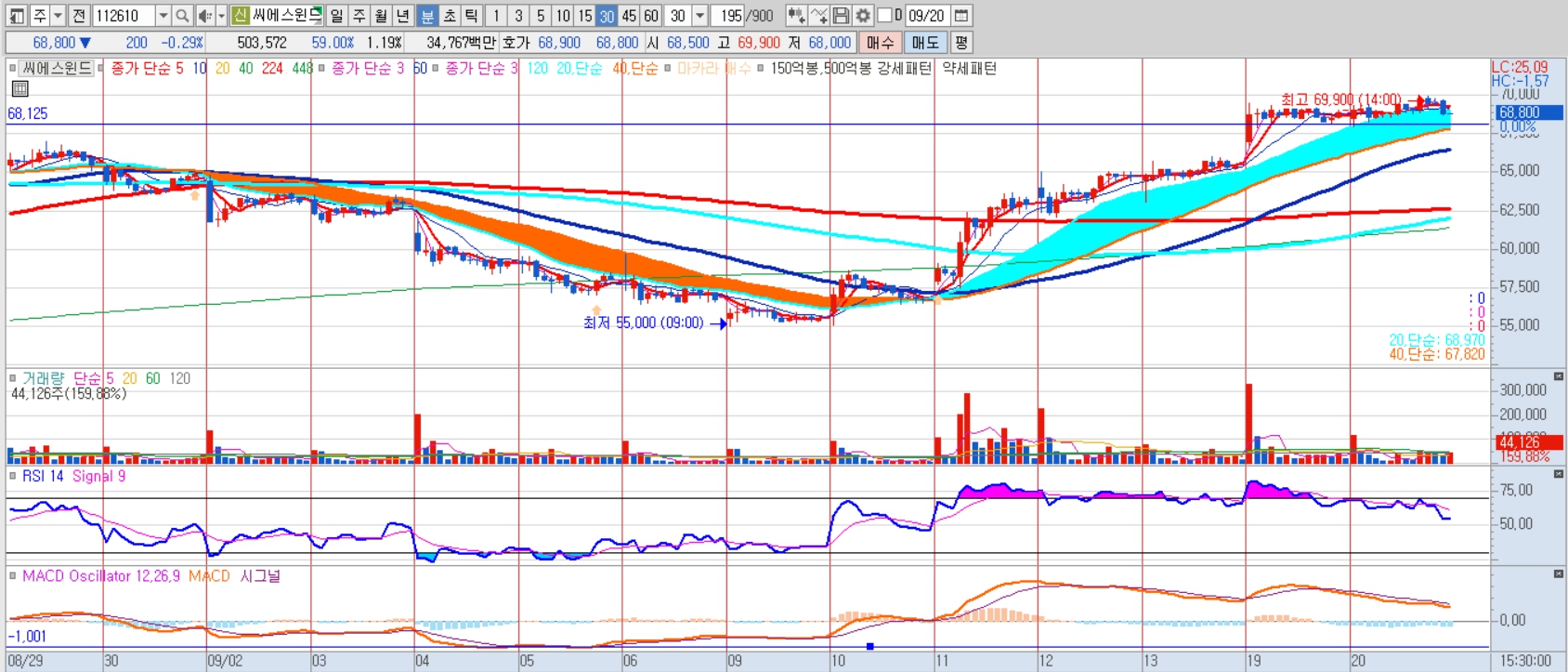This screenshot has height=672, width=1568.
Task: Click the 68,125 horizontal line label
Action: click(x=28, y=113)
